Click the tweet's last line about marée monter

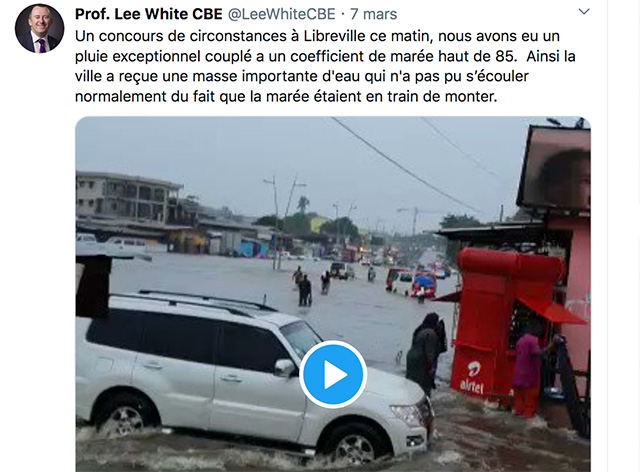point(286,96)
